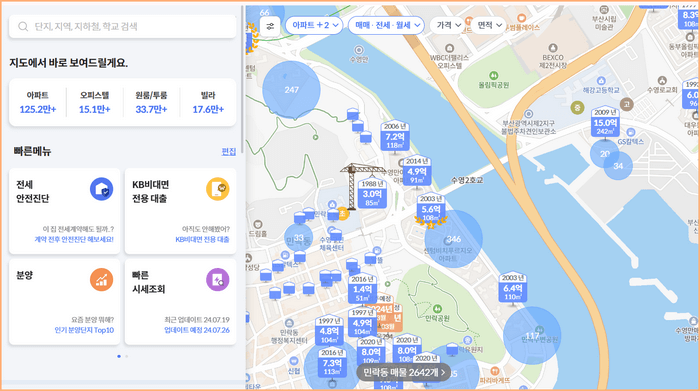
Task: Click the 올림픽공원 park icon
Action: [493, 75]
